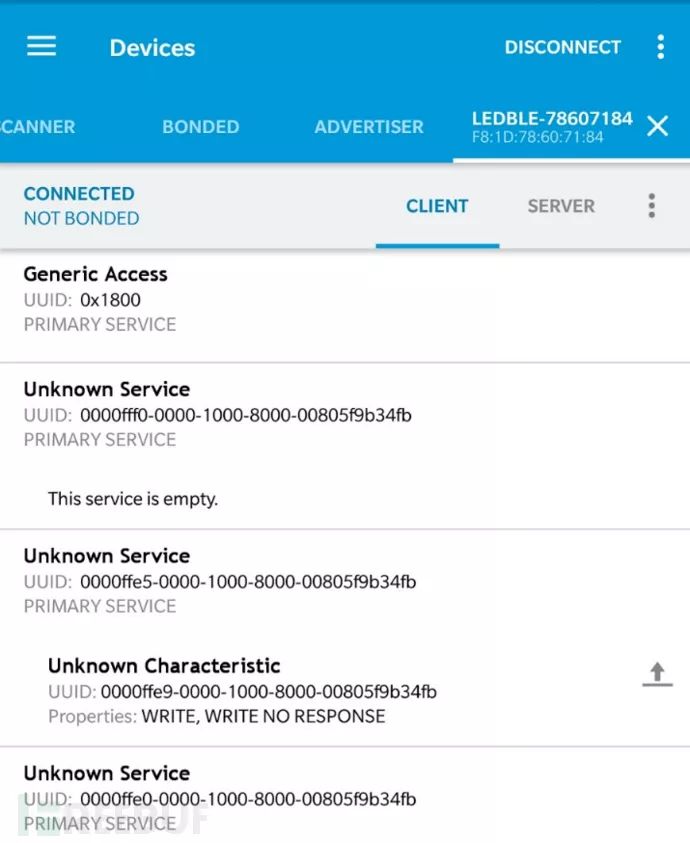The height and width of the screenshot is (843, 690).
Task: Tap the NOT BONDED status text
Action: tap(81, 218)
